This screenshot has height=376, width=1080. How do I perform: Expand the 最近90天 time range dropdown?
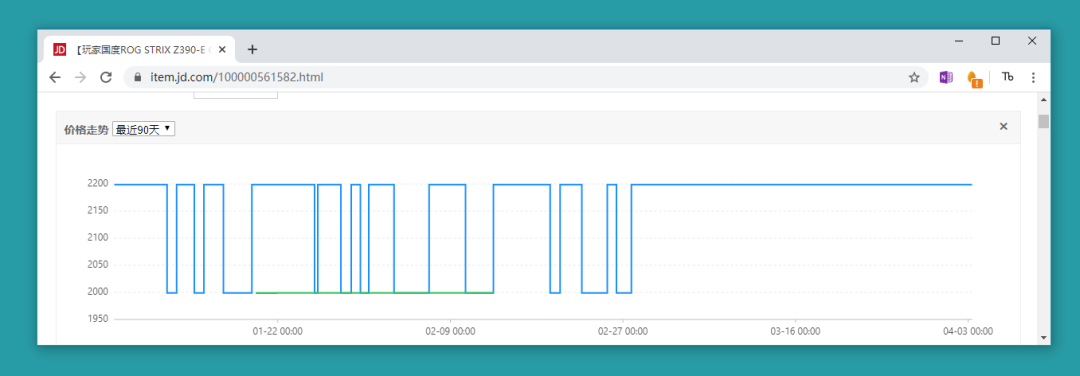coord(143,129)
